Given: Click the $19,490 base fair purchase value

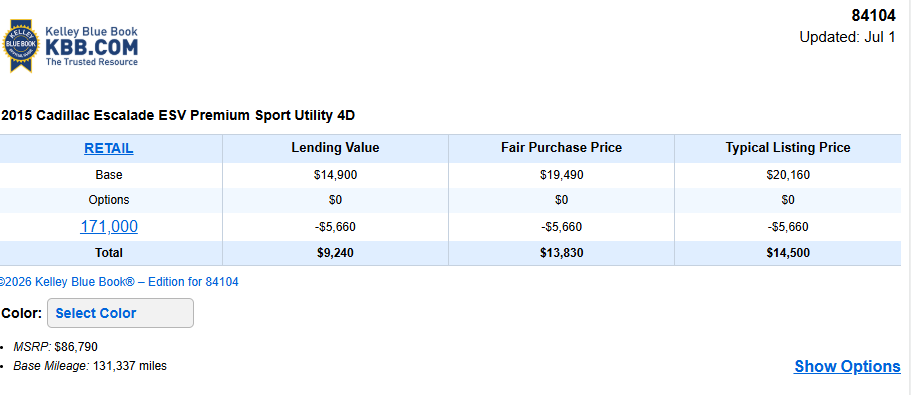Looking at the screenshot, I should pos(561,175).
